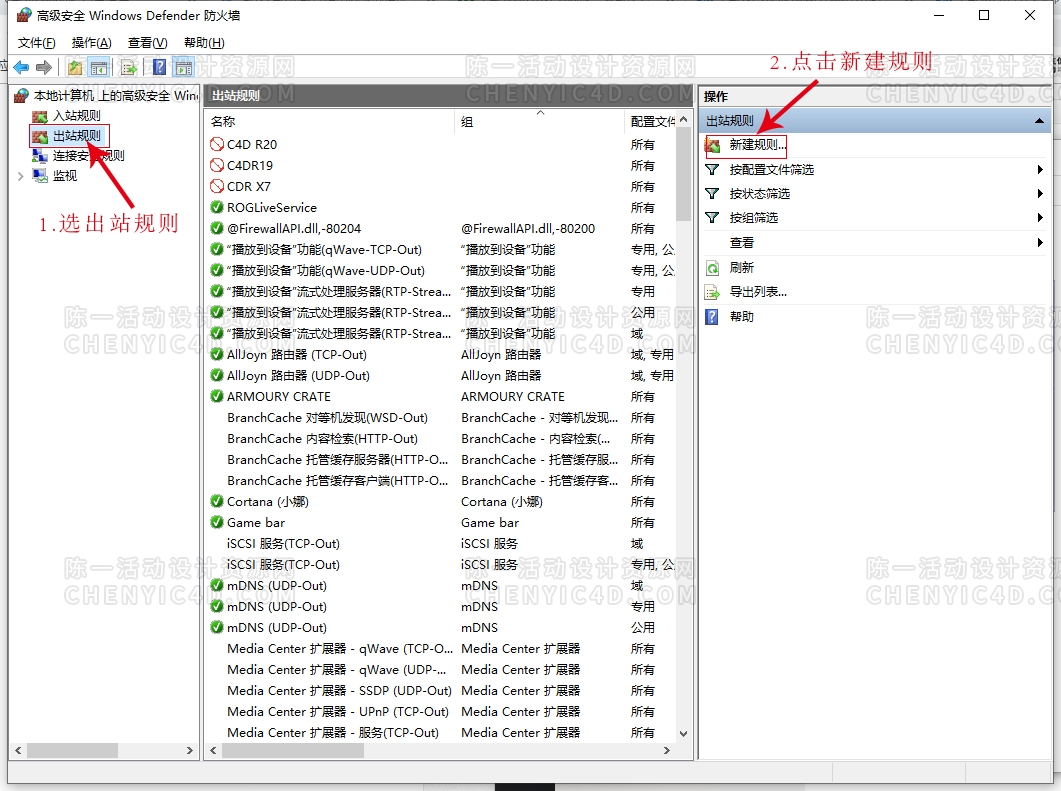Click the filter funnel icon for 按状态筛选
This screenshot has width=1061, height=791.
(712, 194)
